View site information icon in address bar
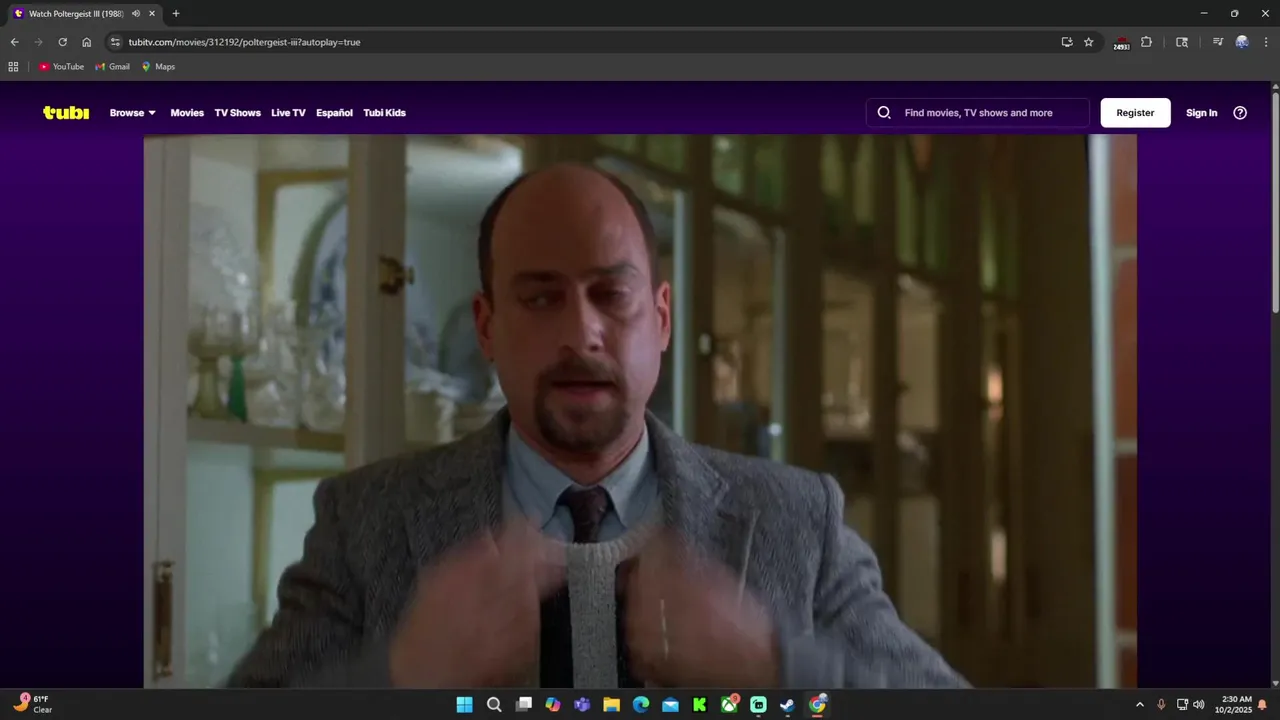The width and height of the screenshot is (1280, 720). (x=115, y=42)
